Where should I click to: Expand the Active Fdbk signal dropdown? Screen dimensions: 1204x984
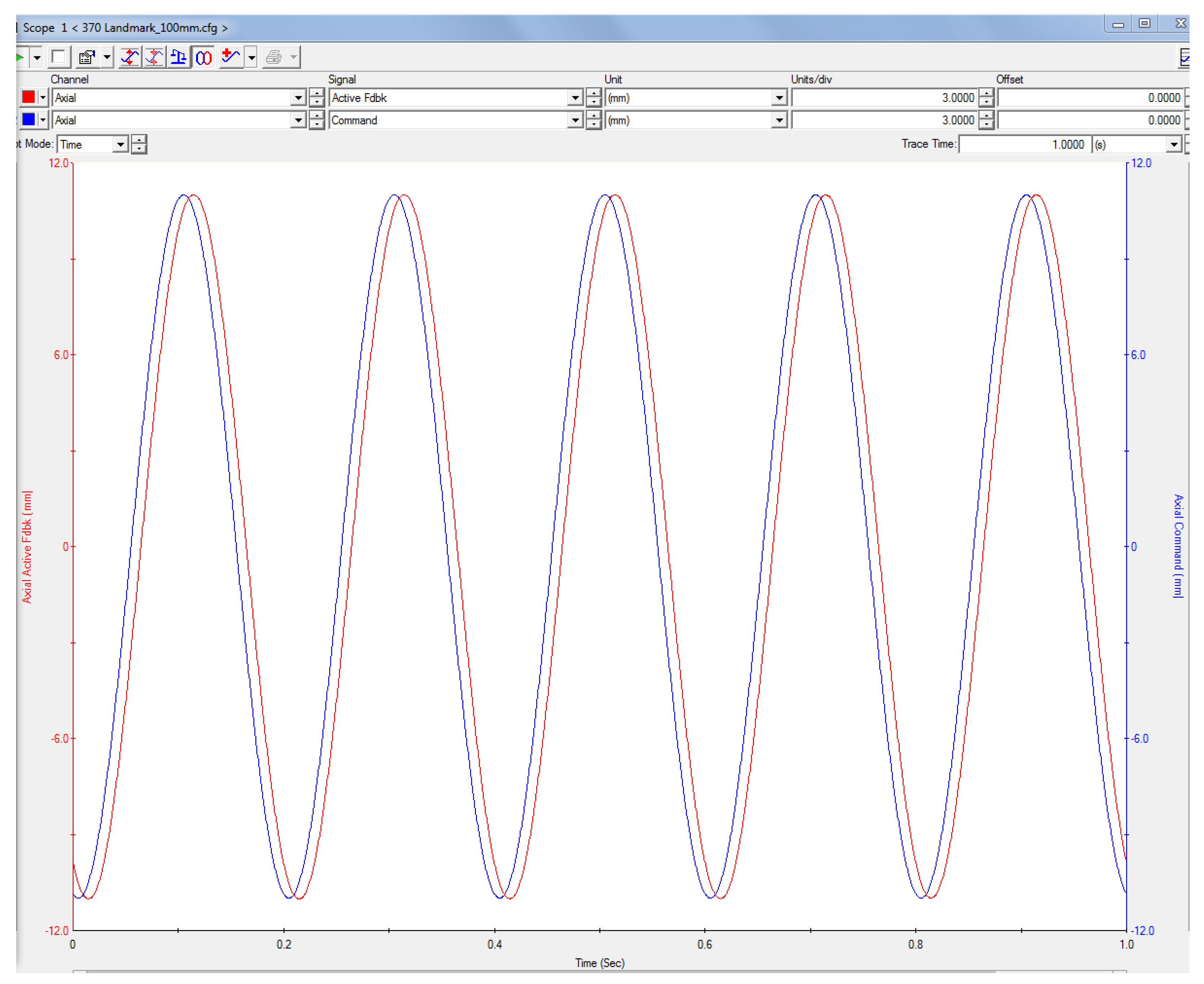pos(575,98)
